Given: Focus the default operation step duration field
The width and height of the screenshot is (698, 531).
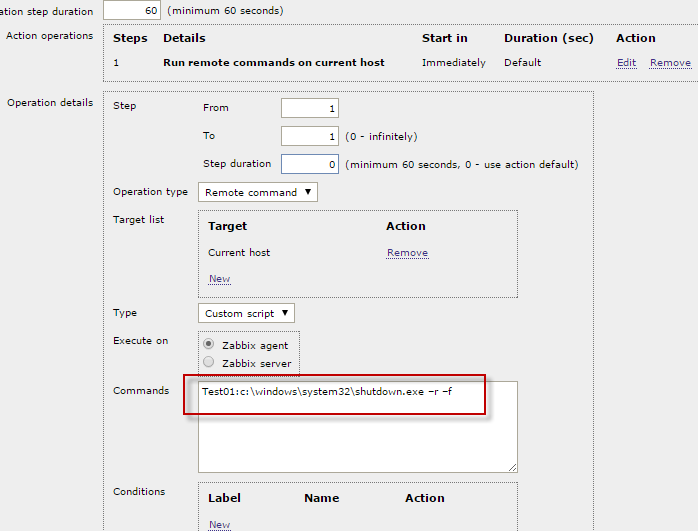Looking at the screenshot, I should [131, 11].
